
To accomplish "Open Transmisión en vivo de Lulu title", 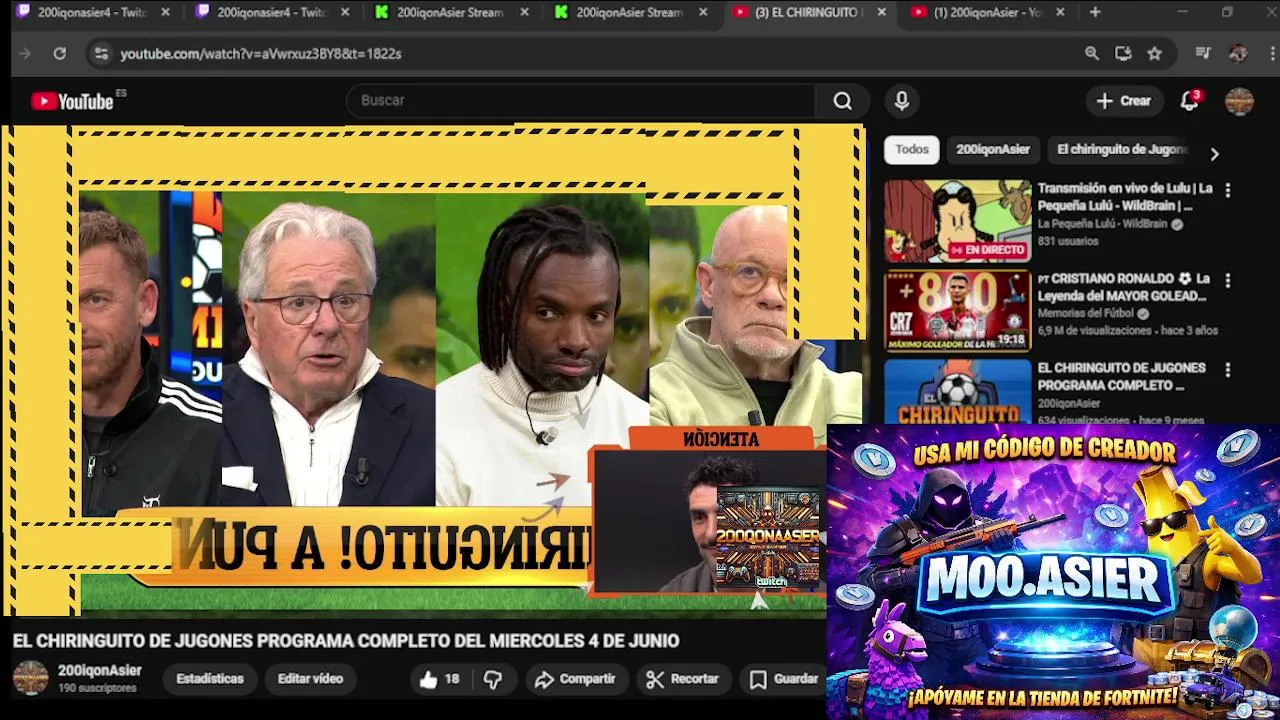I will tap(1125, 197).
